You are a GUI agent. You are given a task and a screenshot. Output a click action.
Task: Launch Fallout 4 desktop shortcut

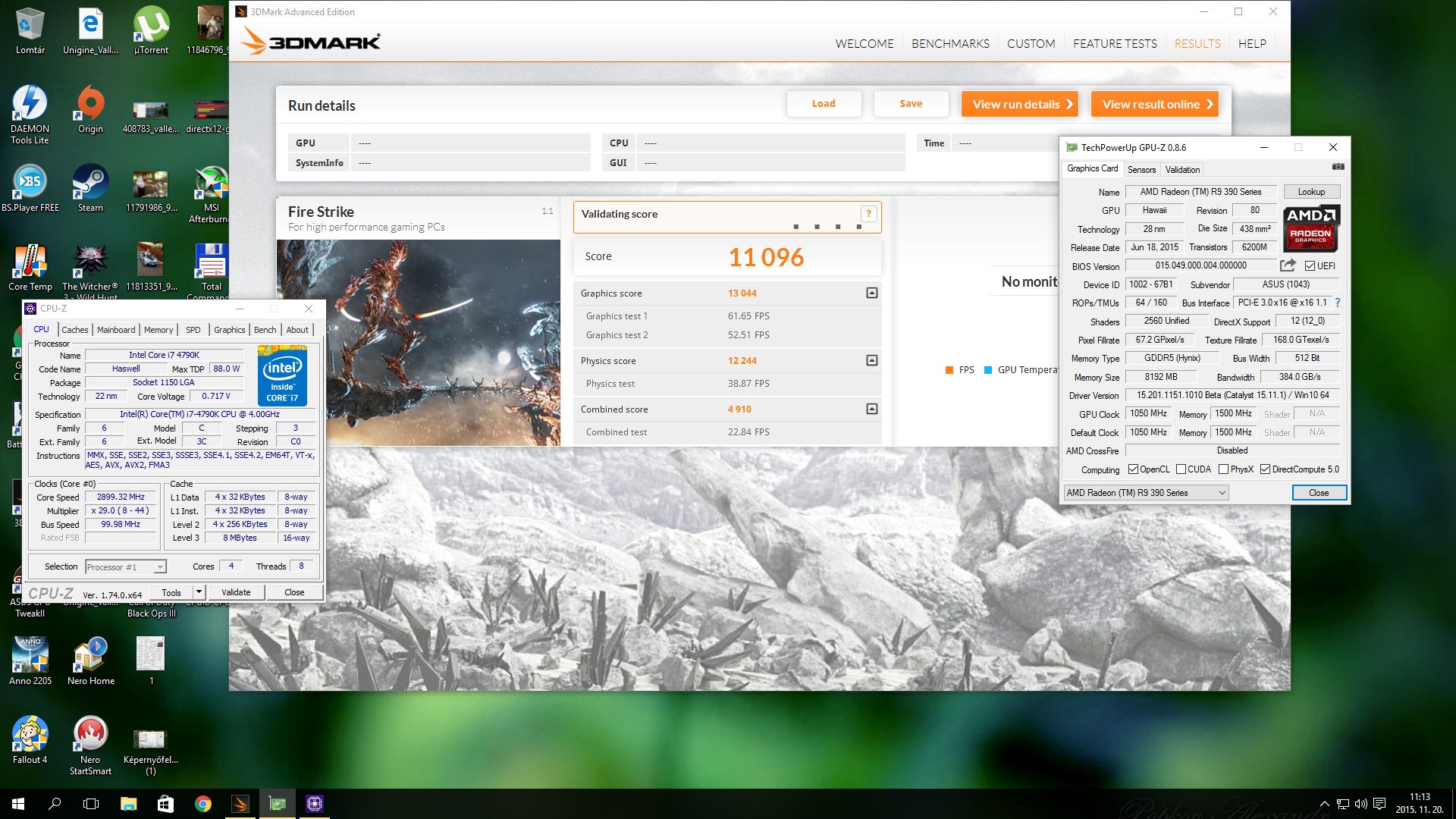click(x=30, y=740)
